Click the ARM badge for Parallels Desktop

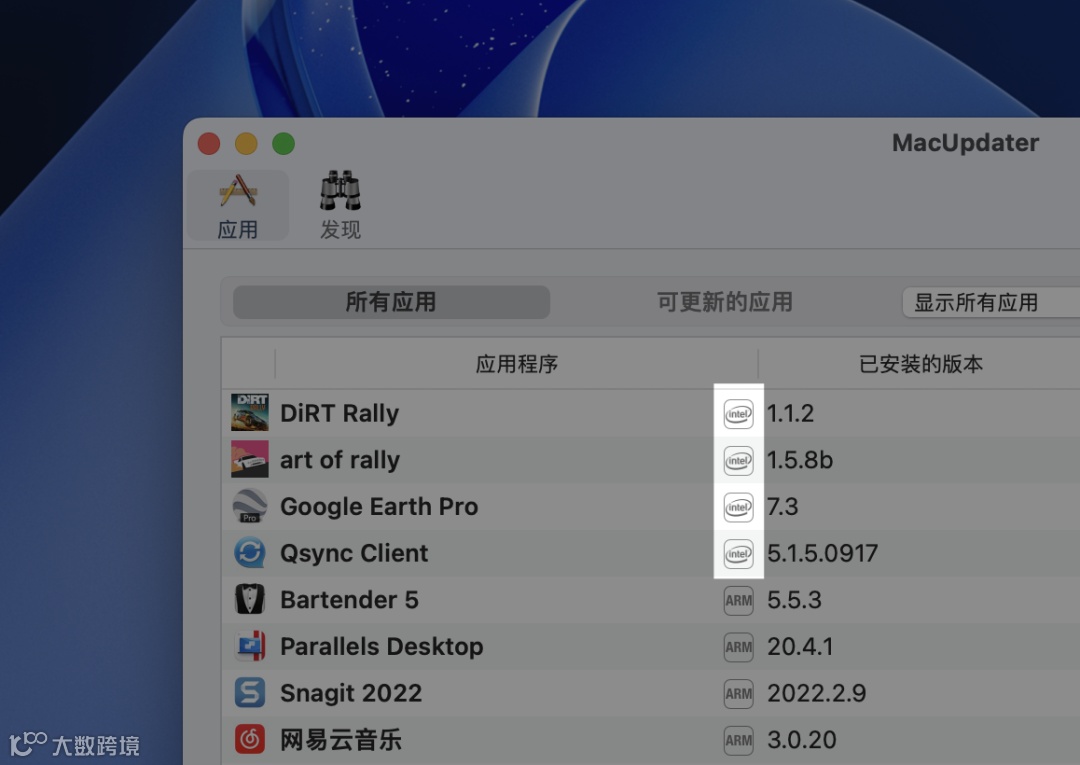(x=738, y=647)
